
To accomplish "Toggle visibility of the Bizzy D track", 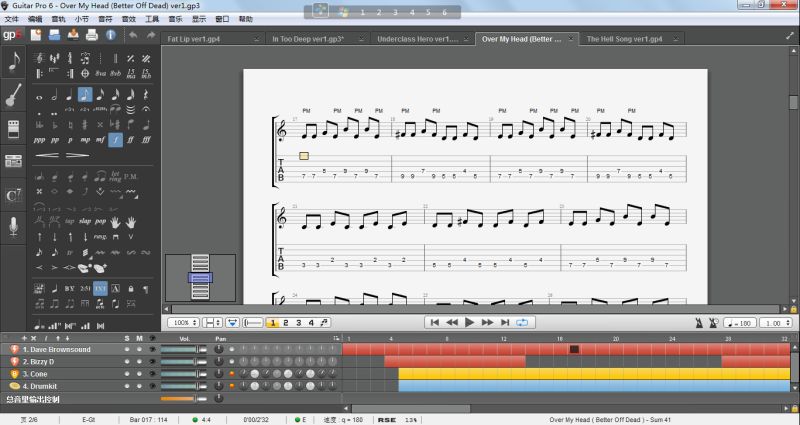I will tap(151, 361).
